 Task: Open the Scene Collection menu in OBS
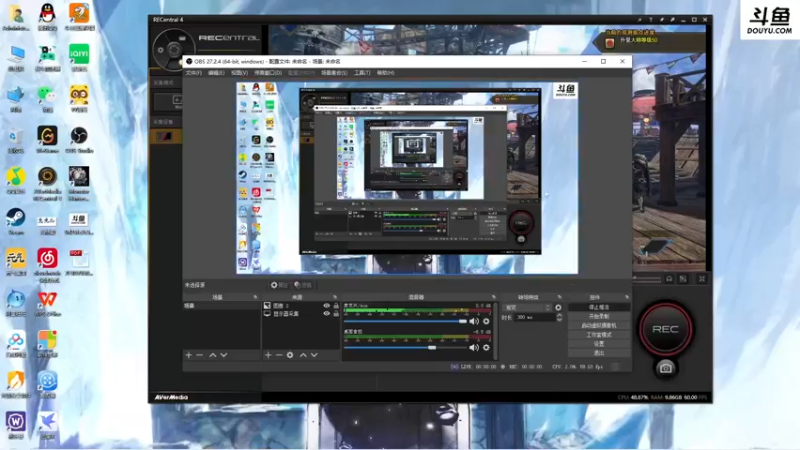point(334,73)
